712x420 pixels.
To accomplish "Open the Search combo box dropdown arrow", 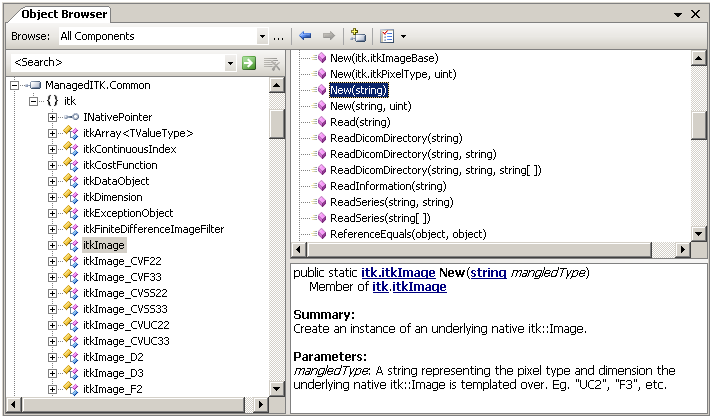I will coord(230,63).
